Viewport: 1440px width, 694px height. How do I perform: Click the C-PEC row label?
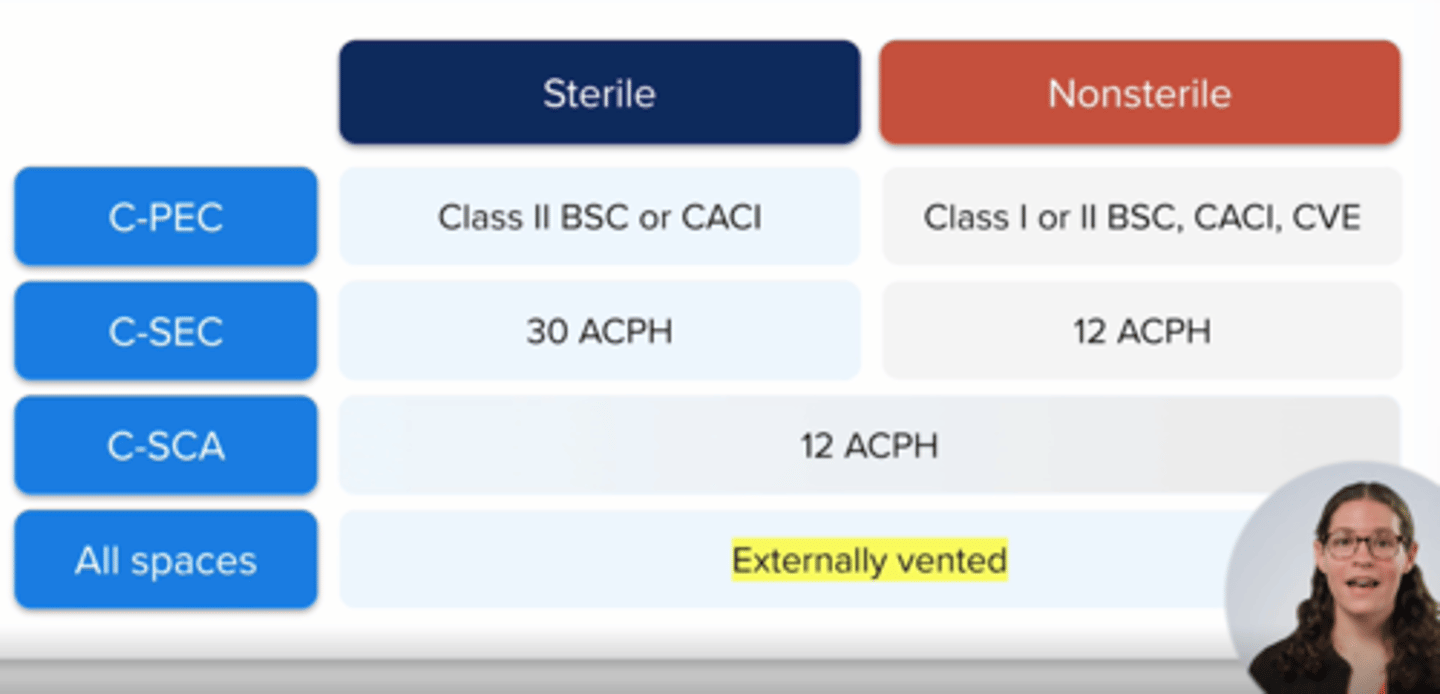click(166, 217)
